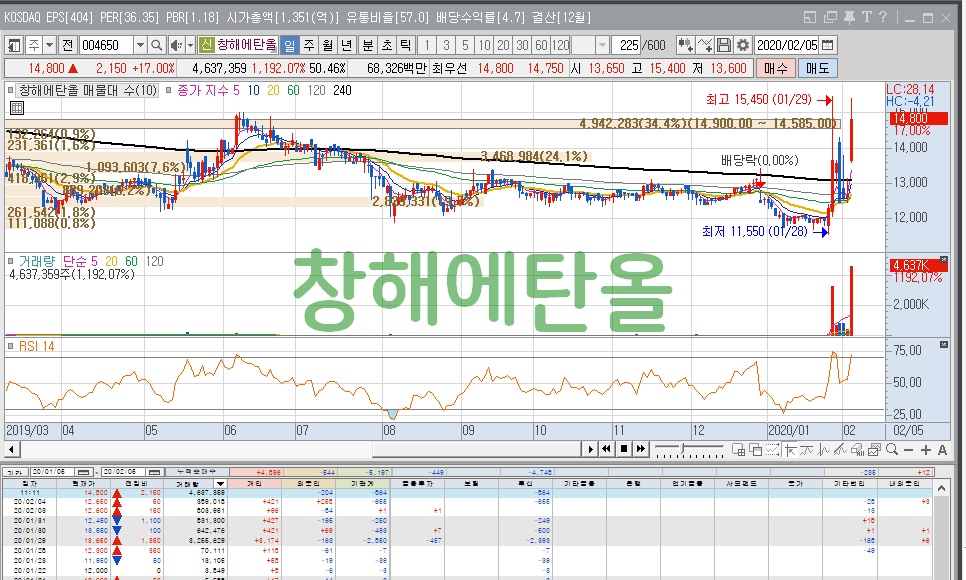Click the rewind button in replay controls
This screenshot has height=580, width=966.
click(606, 449)
